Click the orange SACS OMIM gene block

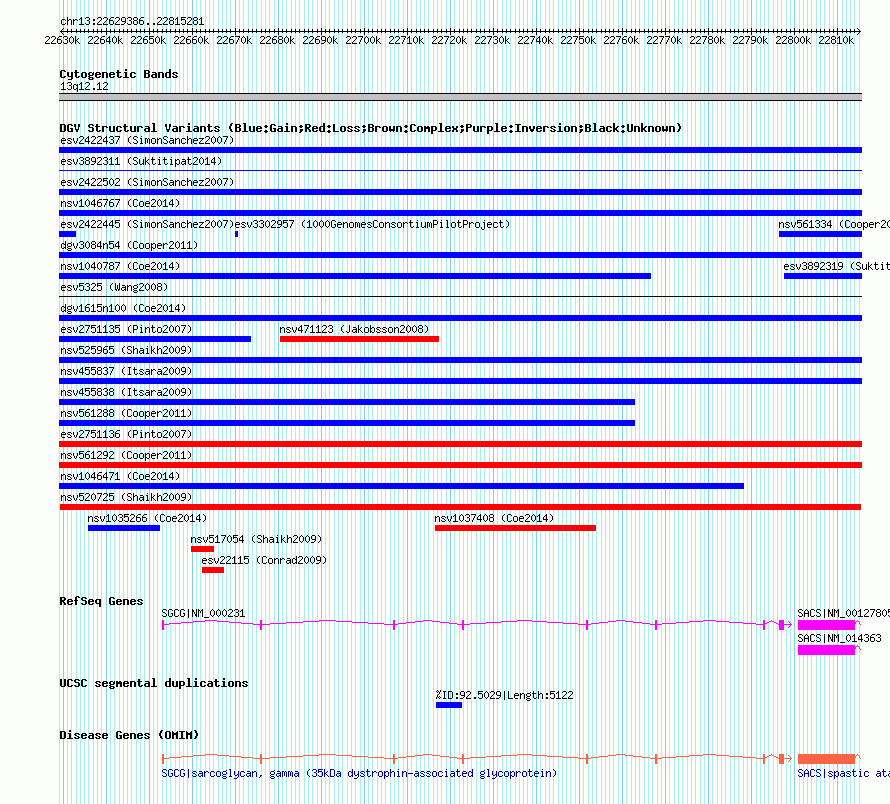click(826, 759)
